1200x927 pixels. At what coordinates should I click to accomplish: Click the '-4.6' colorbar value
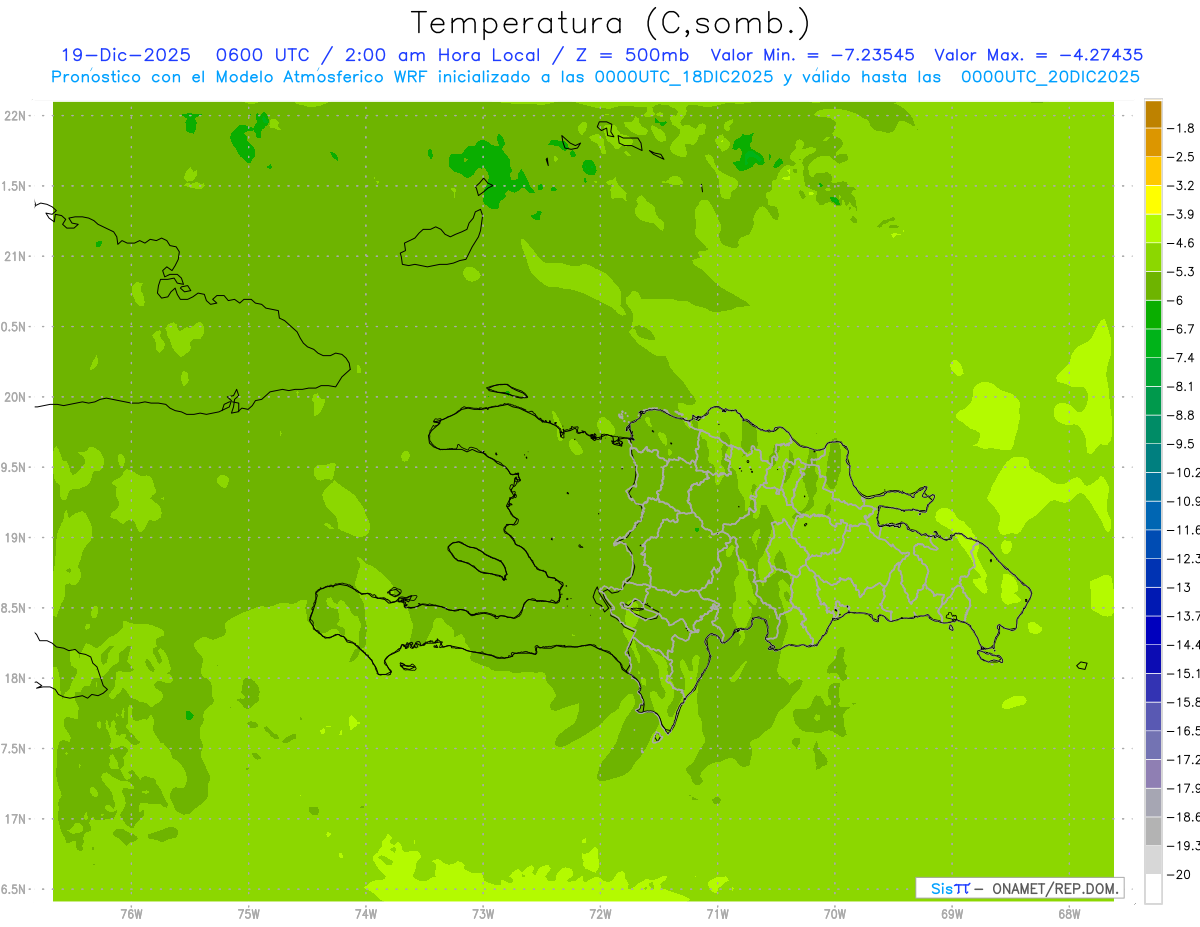point(1183,243)
